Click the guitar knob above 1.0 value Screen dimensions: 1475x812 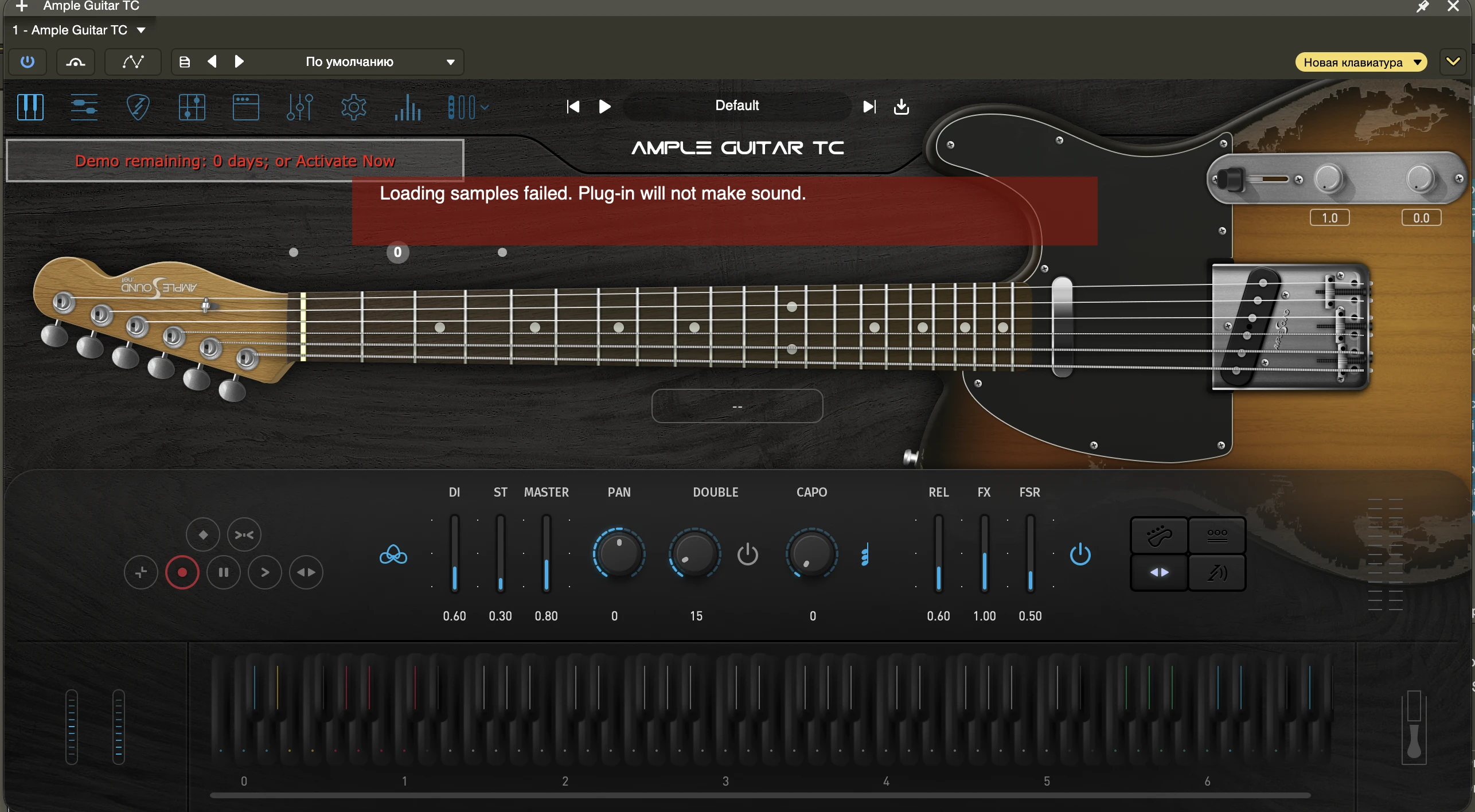coord(1329,179)
